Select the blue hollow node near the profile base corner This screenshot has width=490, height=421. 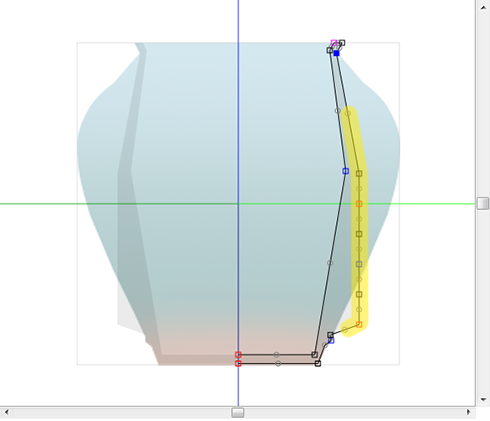click(x=331, y=341)
